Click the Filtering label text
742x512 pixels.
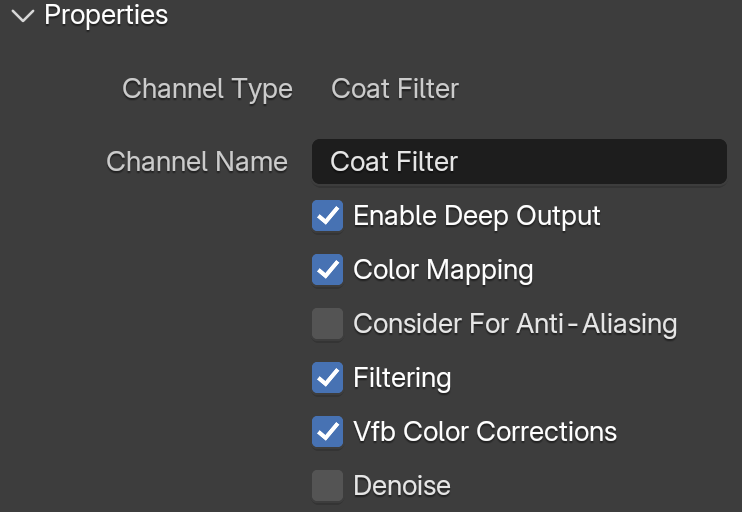tap(402, 379)
